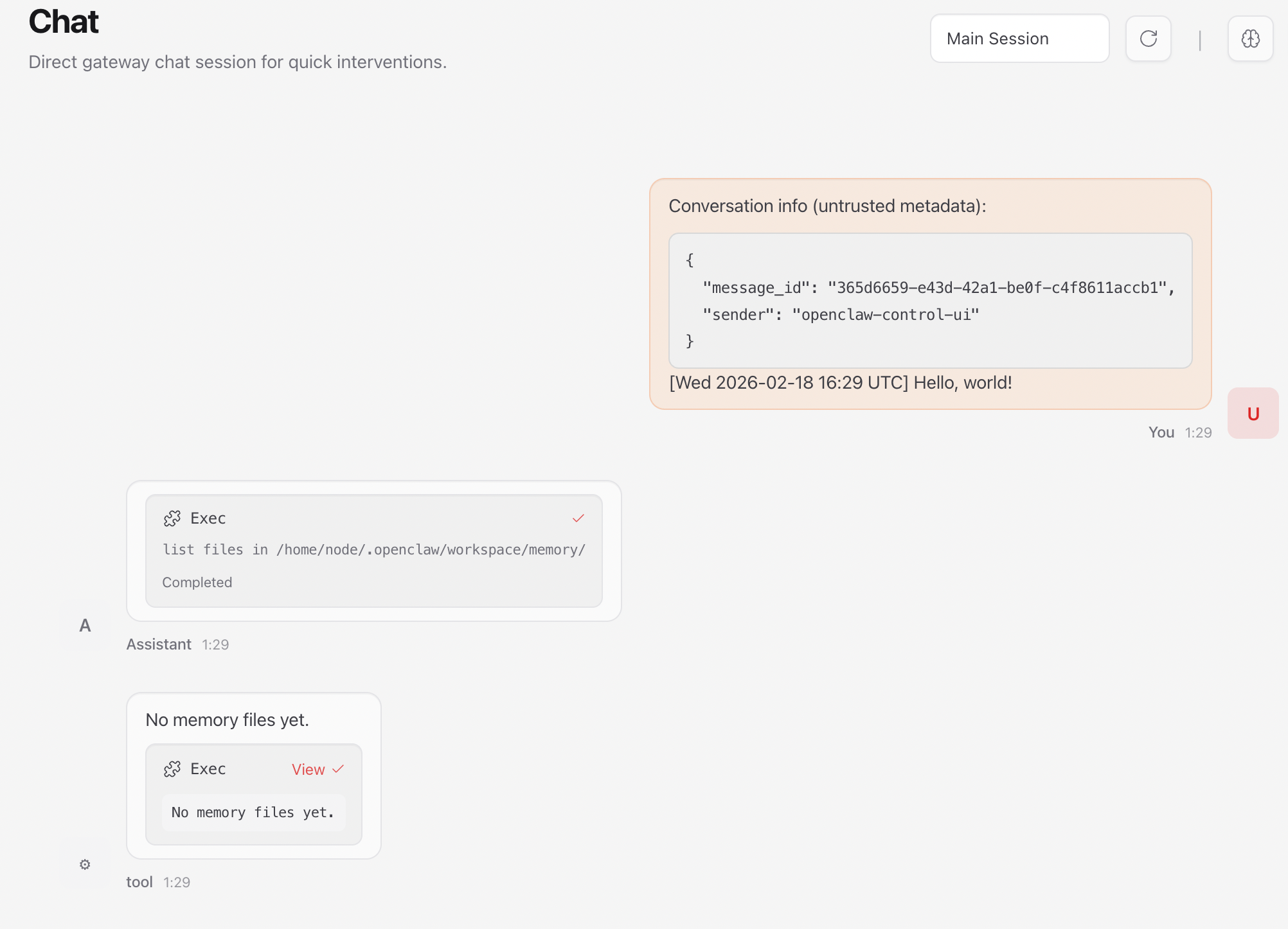Click the refresh chat icon

(1148, 39)
